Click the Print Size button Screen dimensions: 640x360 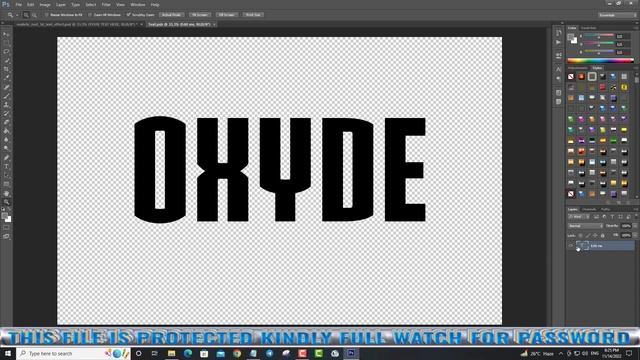pos(253,15)
